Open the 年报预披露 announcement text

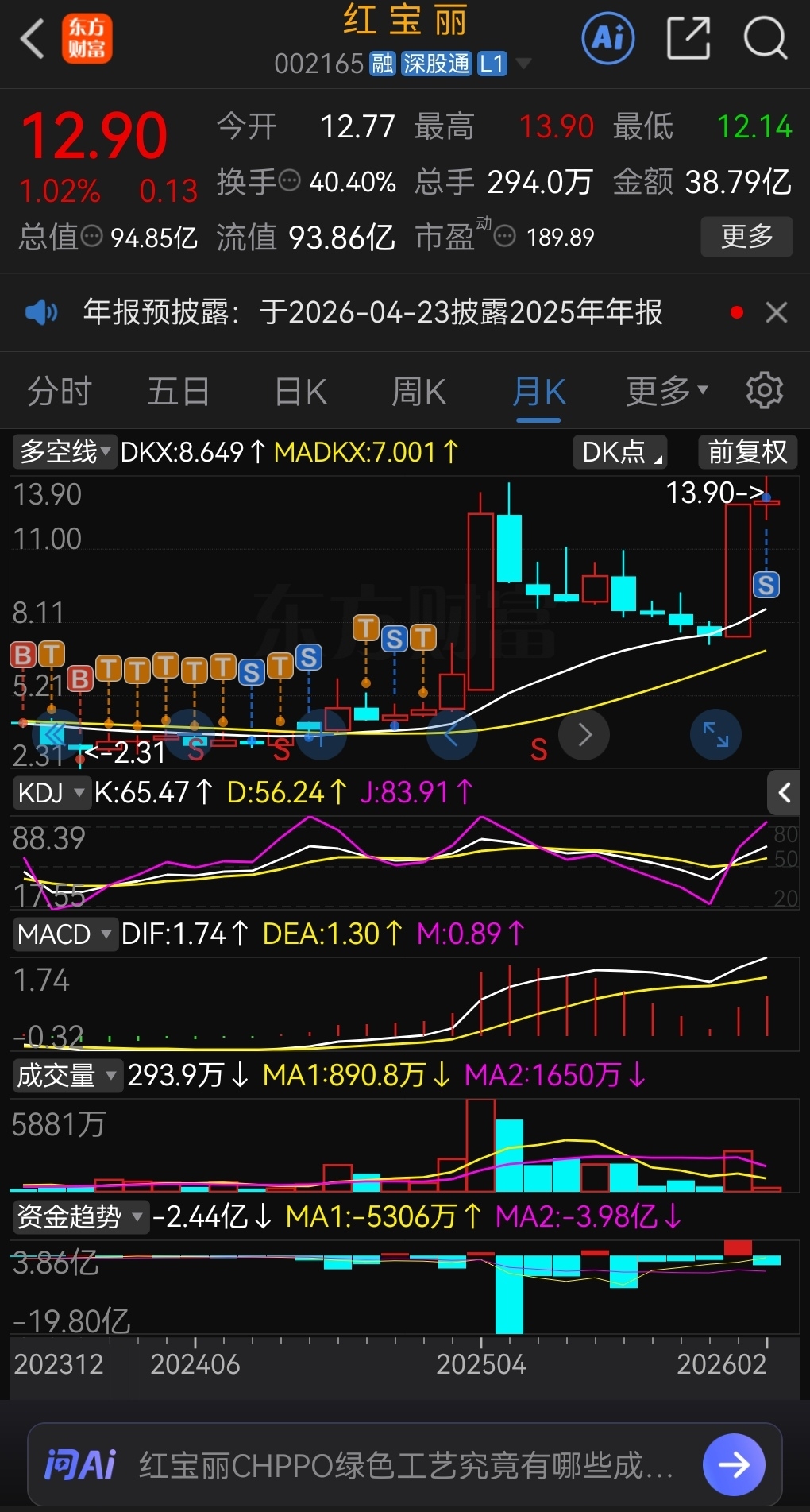[x=373, y=312]
